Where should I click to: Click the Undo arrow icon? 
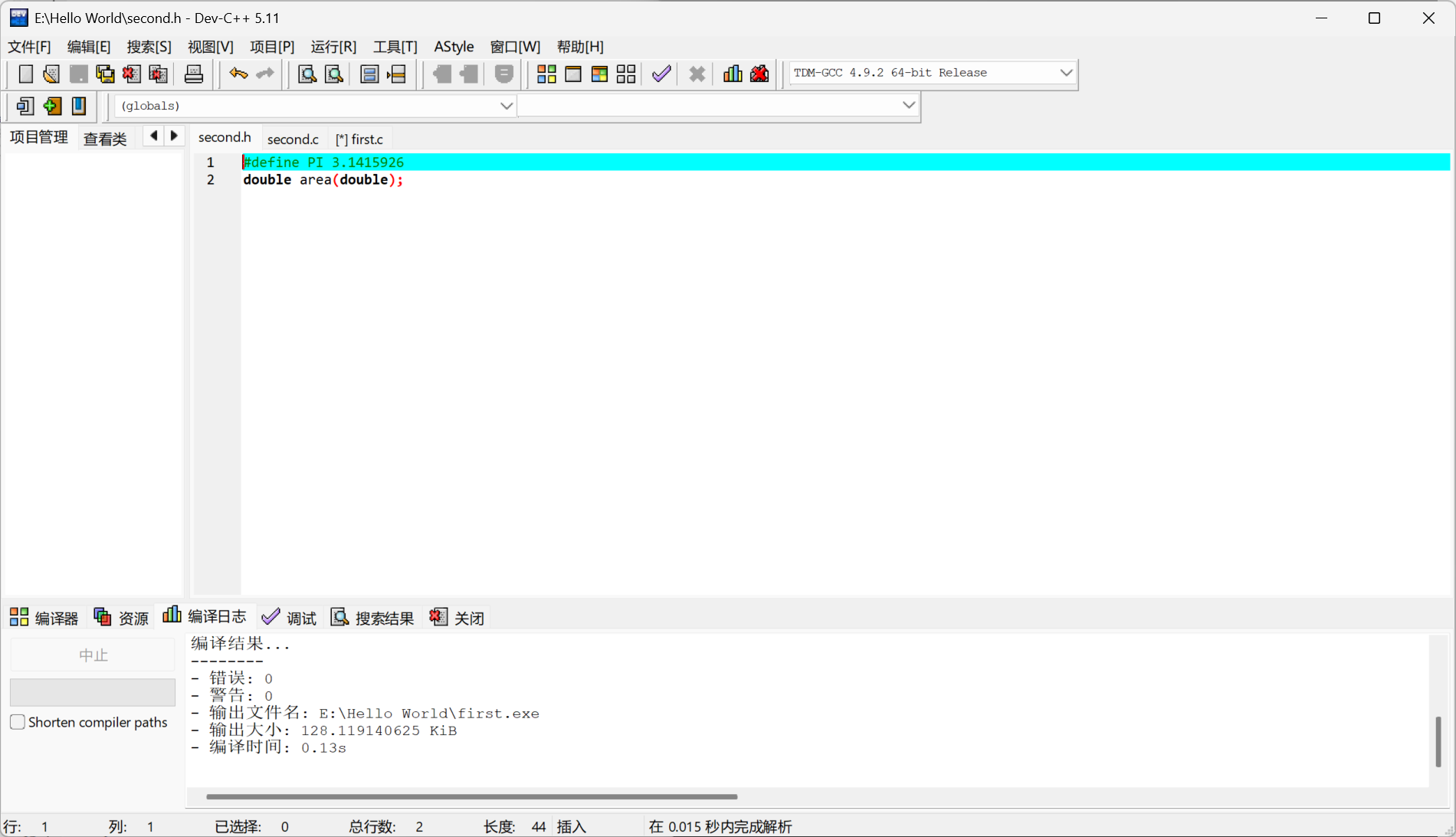coord(238,74)
